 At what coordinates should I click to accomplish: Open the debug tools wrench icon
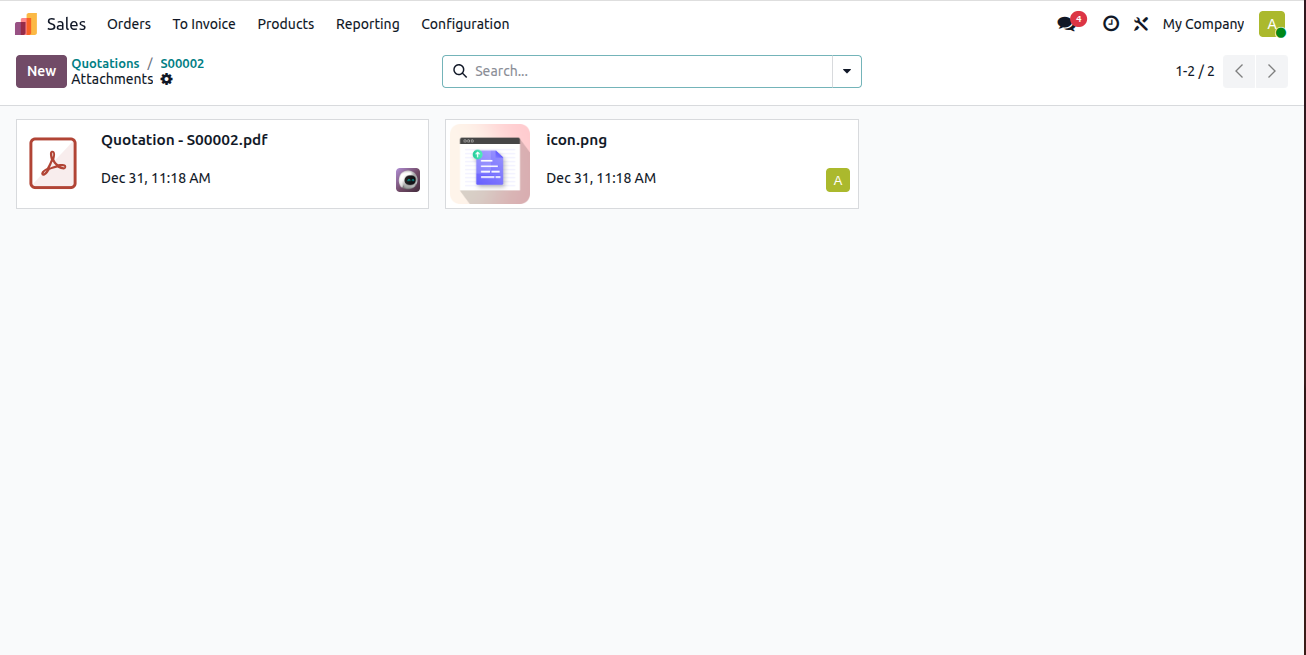1141,24
